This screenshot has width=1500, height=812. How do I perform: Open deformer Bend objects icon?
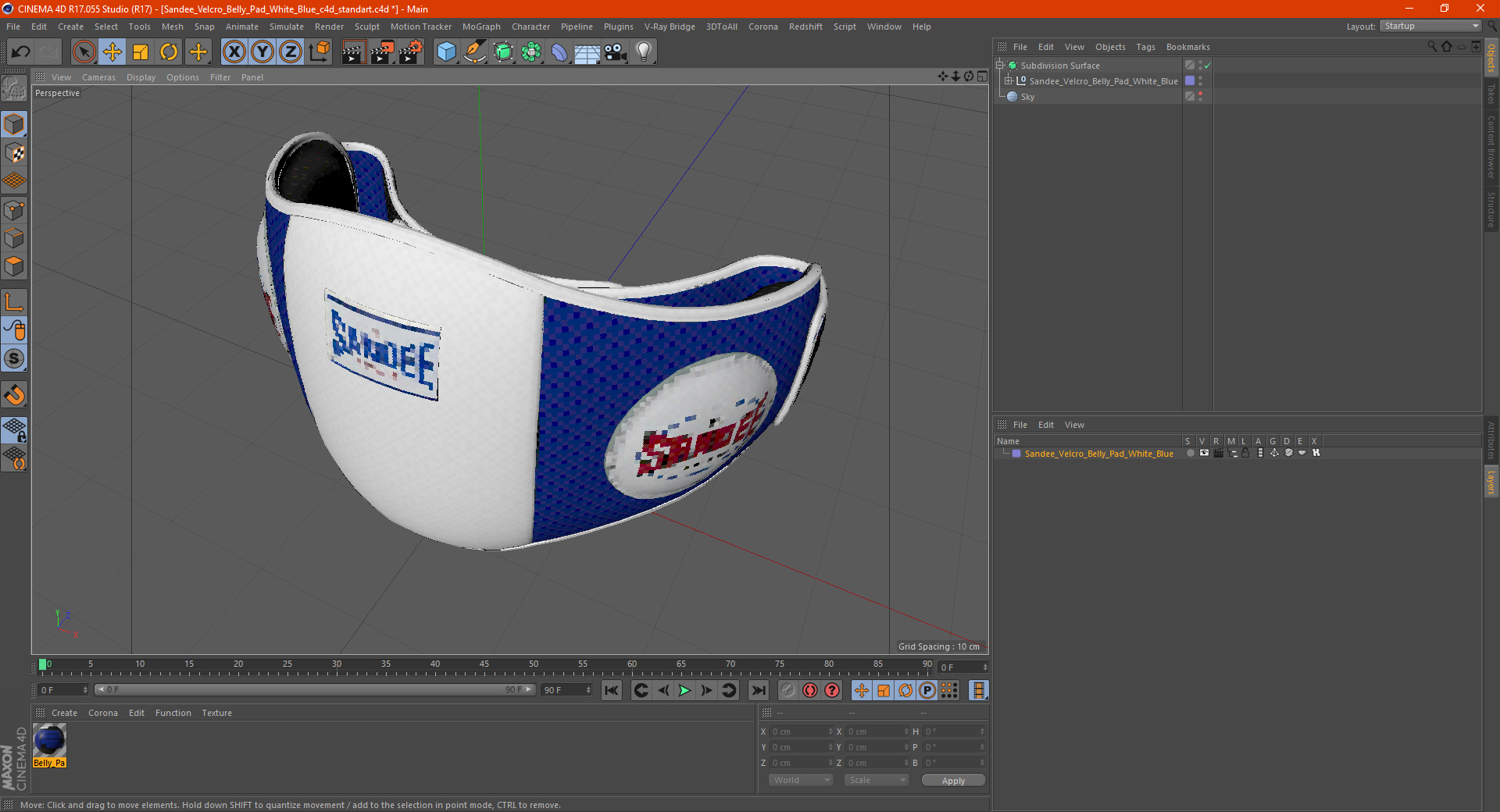(559, 52)
